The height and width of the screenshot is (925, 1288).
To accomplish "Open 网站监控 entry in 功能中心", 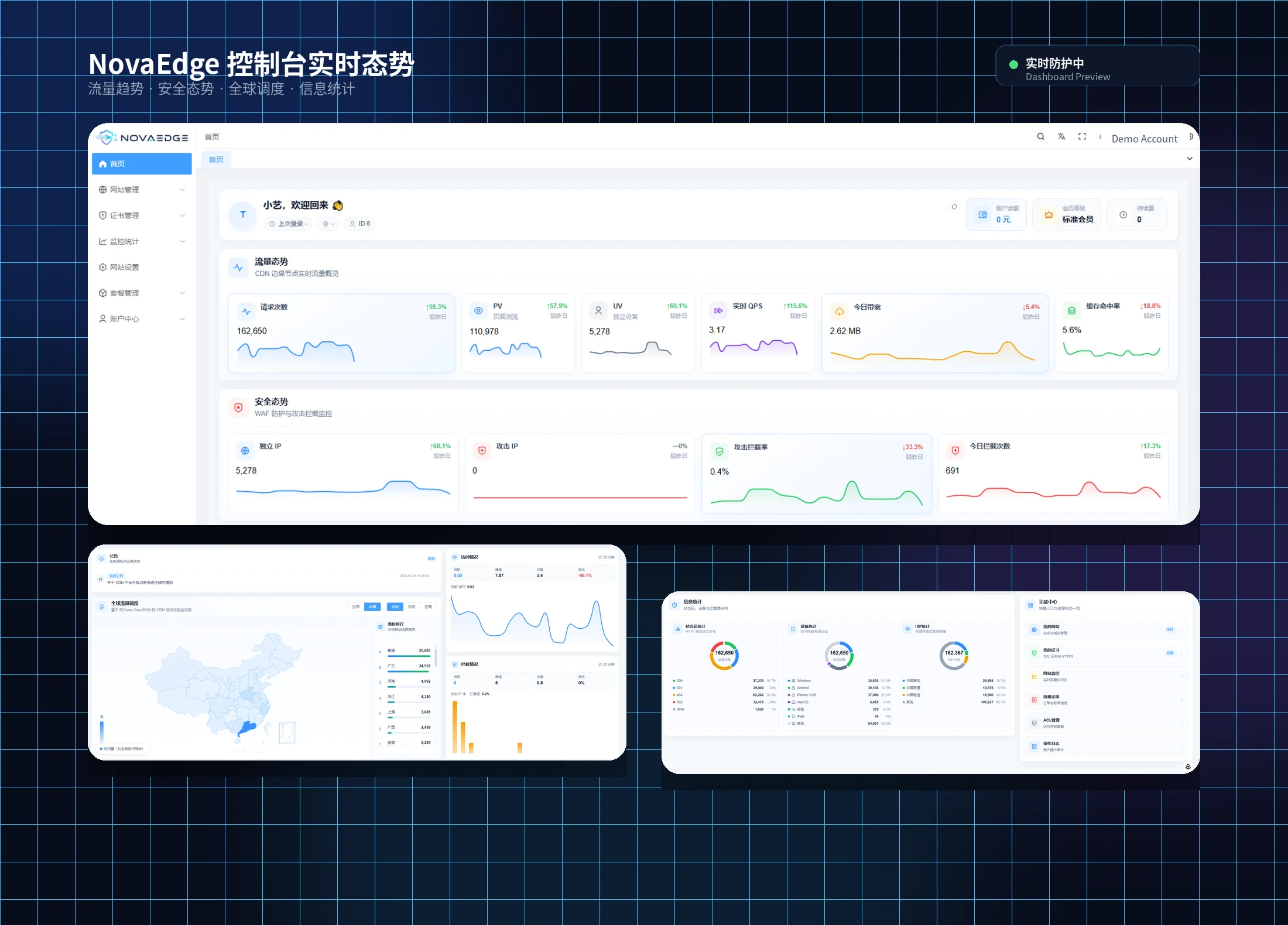I will coord(1106,676).
